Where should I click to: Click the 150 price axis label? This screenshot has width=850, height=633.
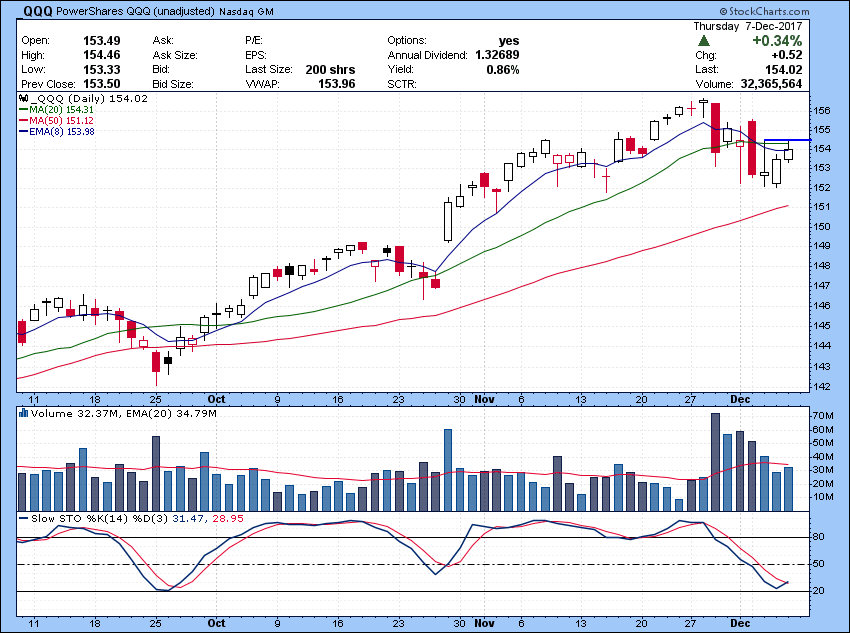pyautogui.click(x=822, y=227)
